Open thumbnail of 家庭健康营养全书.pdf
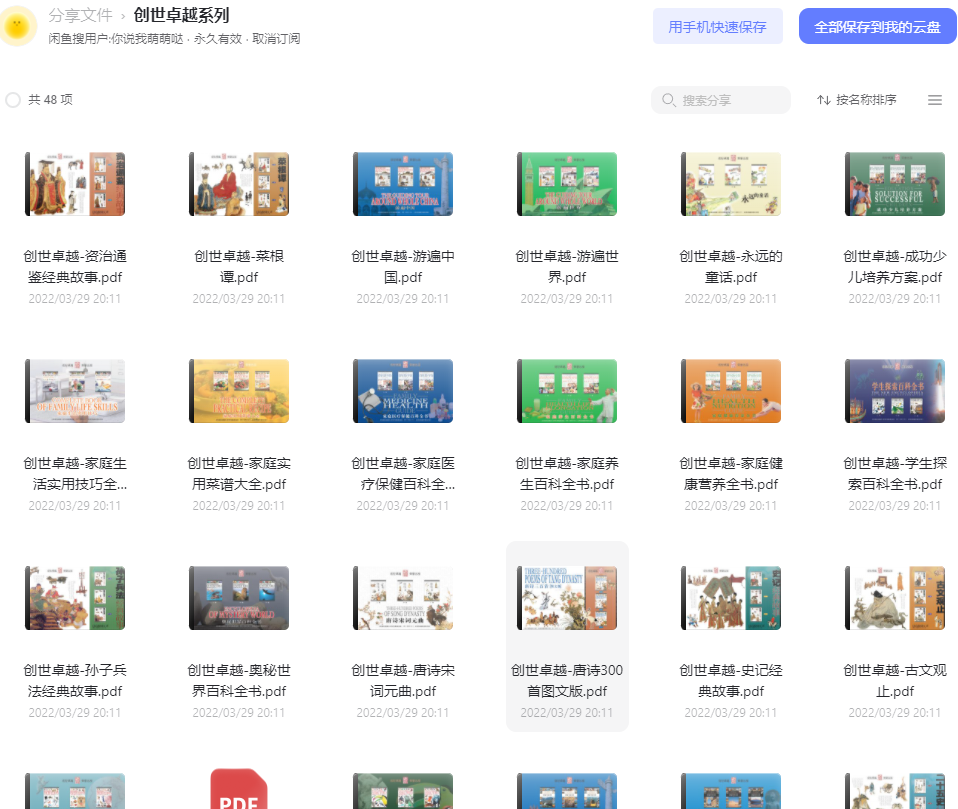Image resolution: width=958 pixels, height=809 pixels. pos(731,391)
